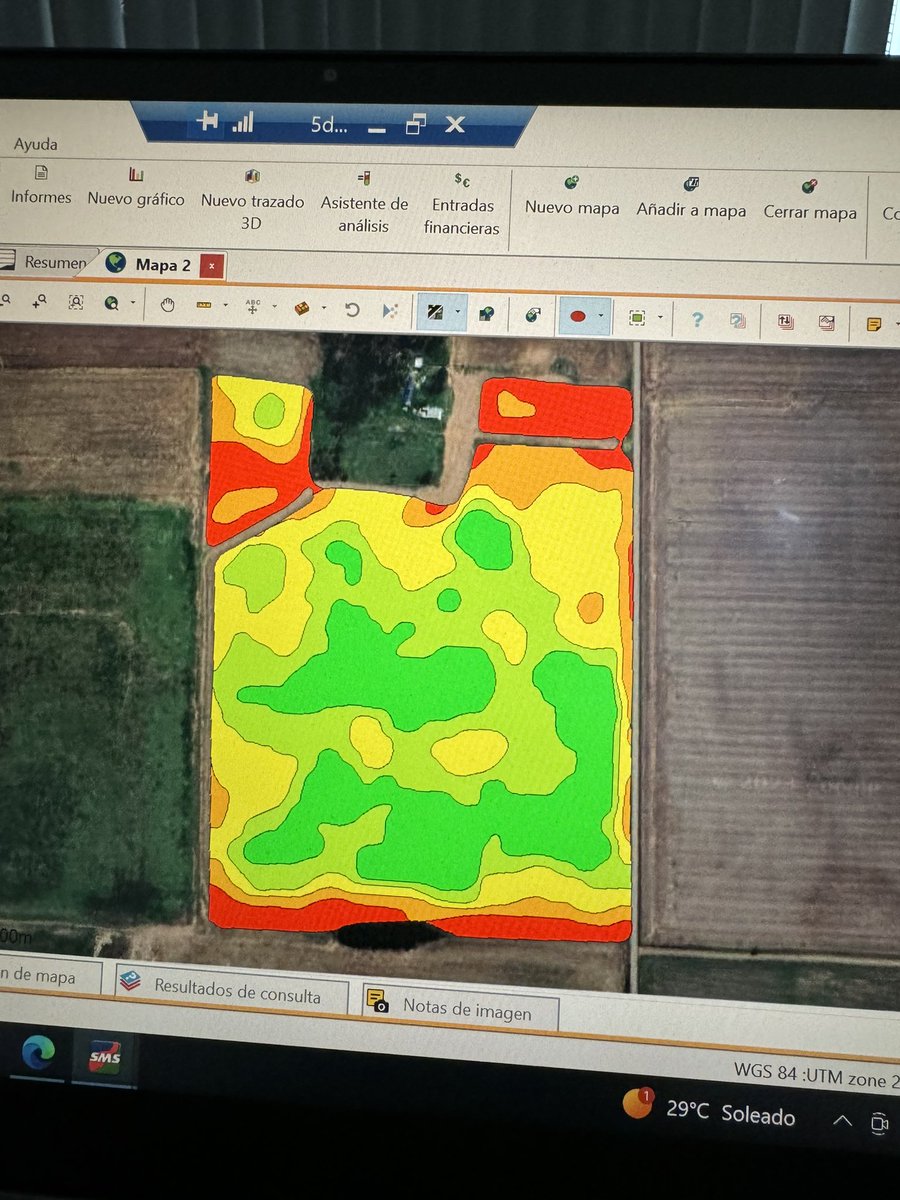Expand the ellipse tool dropdown options
900x1200 pixels.
pos(599,316)
